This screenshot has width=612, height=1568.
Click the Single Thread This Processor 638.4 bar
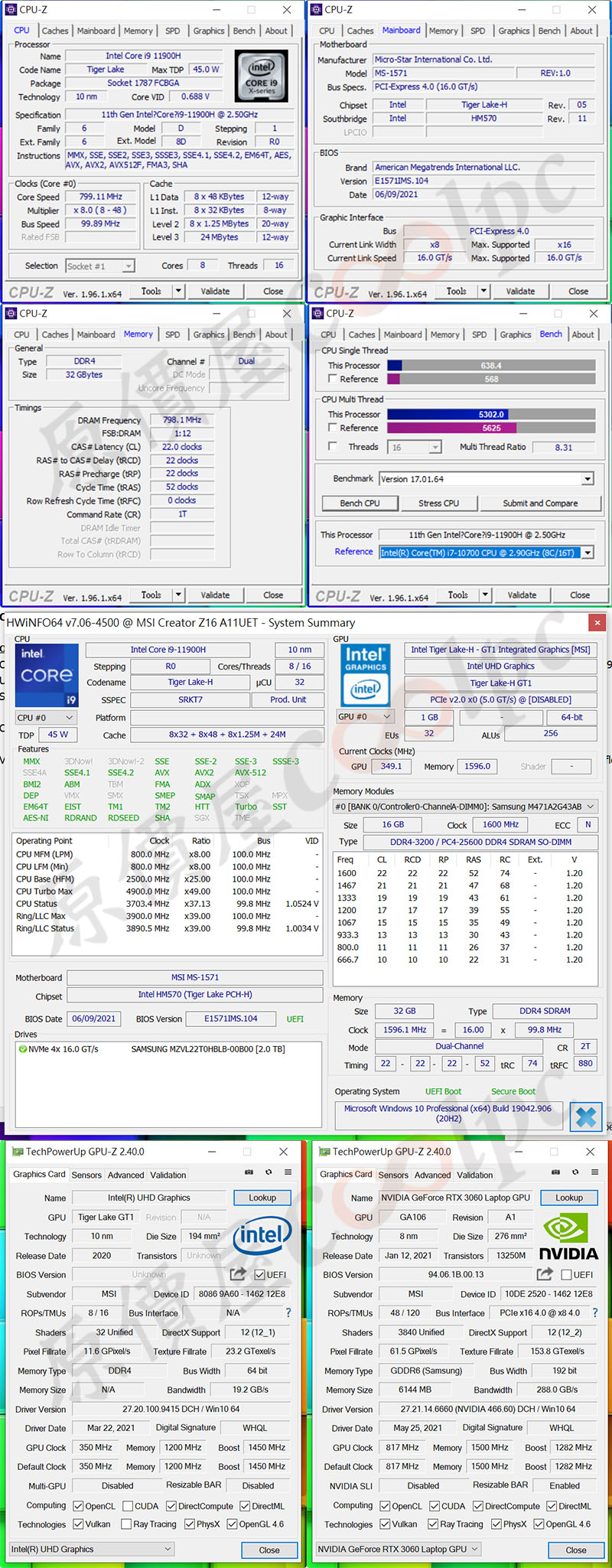click(491, 366)
